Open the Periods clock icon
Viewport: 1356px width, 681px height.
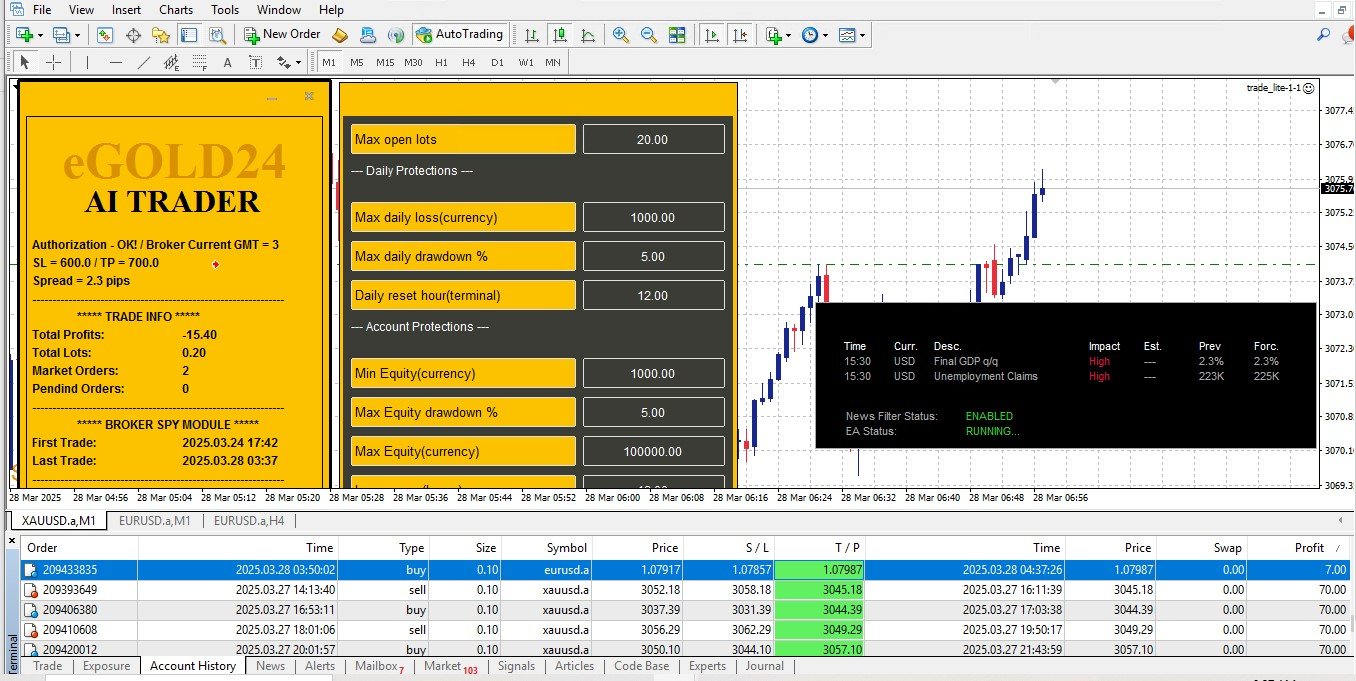[809, 34]
